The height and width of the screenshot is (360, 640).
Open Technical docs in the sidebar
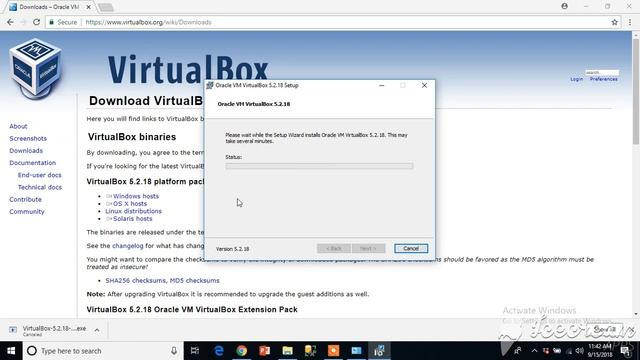click(40, 187)
